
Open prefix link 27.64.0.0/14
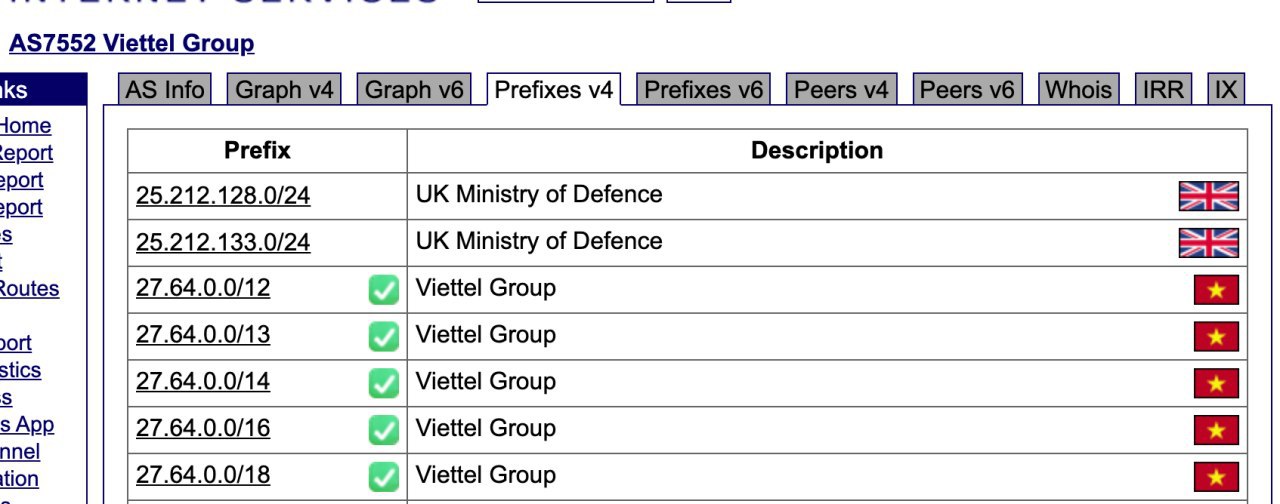[203, 382]
